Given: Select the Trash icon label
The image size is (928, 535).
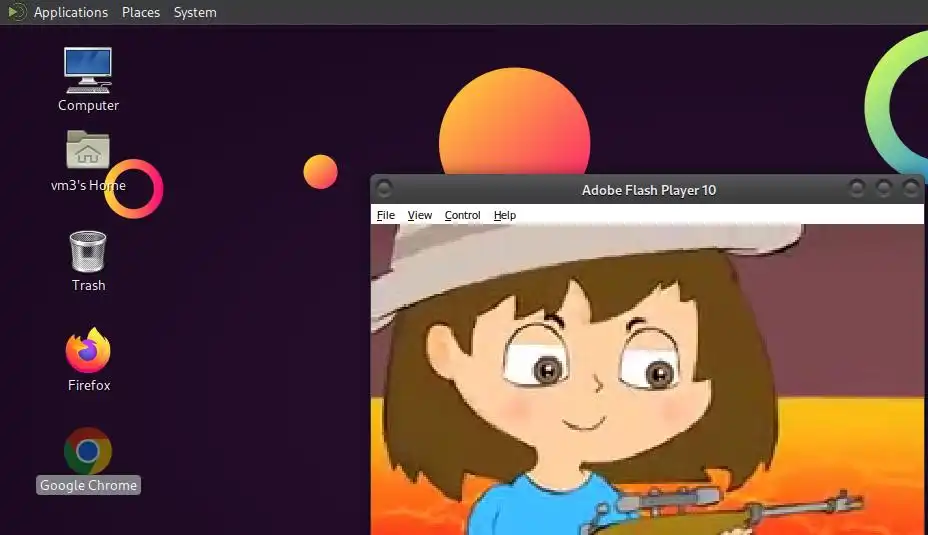Looking at the screenshot, I should pos(88,285).
